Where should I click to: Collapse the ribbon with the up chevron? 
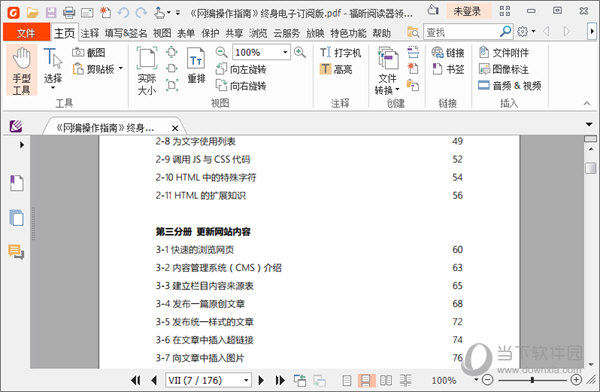[x=587, y=103]
